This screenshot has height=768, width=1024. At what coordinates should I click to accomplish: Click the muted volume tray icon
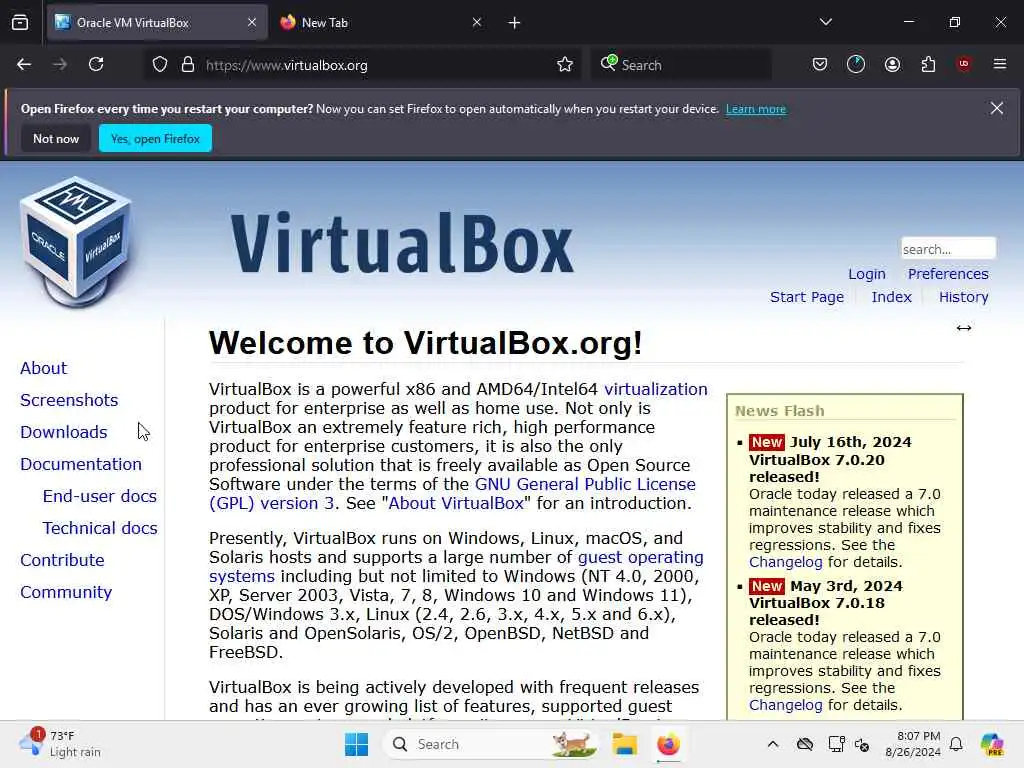[862, 744]
